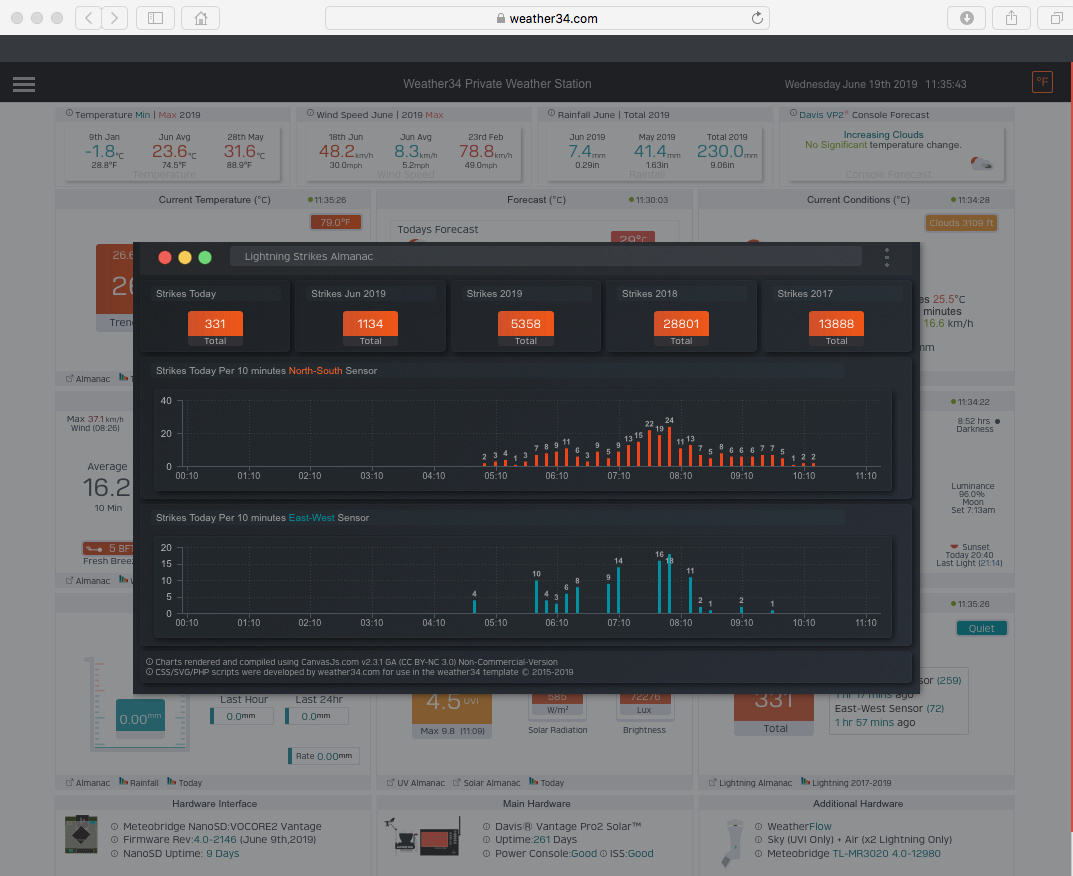1073x876 pixels.
Task: Open the Lightning Almanac link
Action: pyautogui.click(x=750, y=783)
